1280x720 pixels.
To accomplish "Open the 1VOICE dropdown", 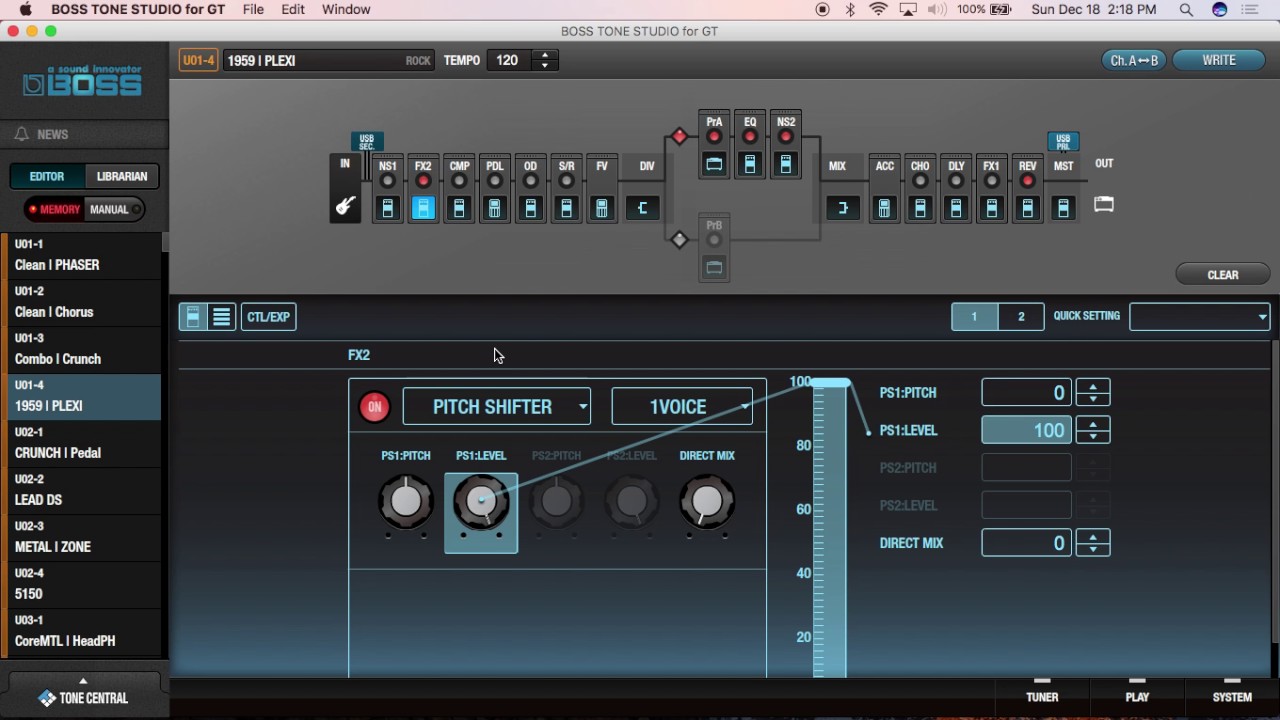I will pos(682,407).
